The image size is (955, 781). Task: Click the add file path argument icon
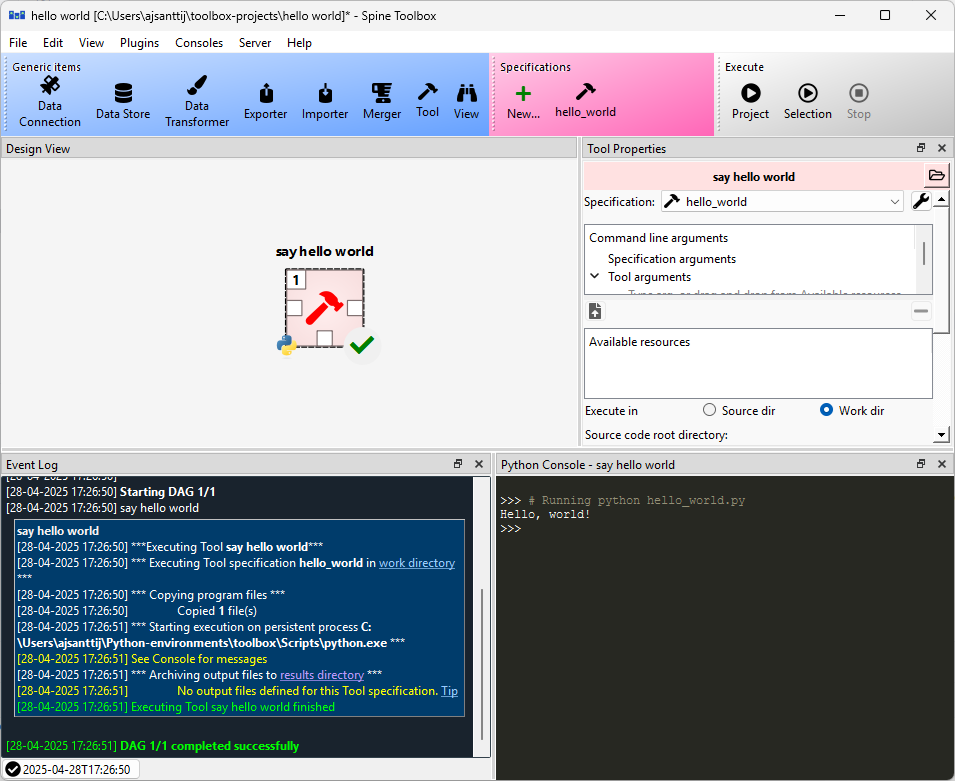click(595, 311)
